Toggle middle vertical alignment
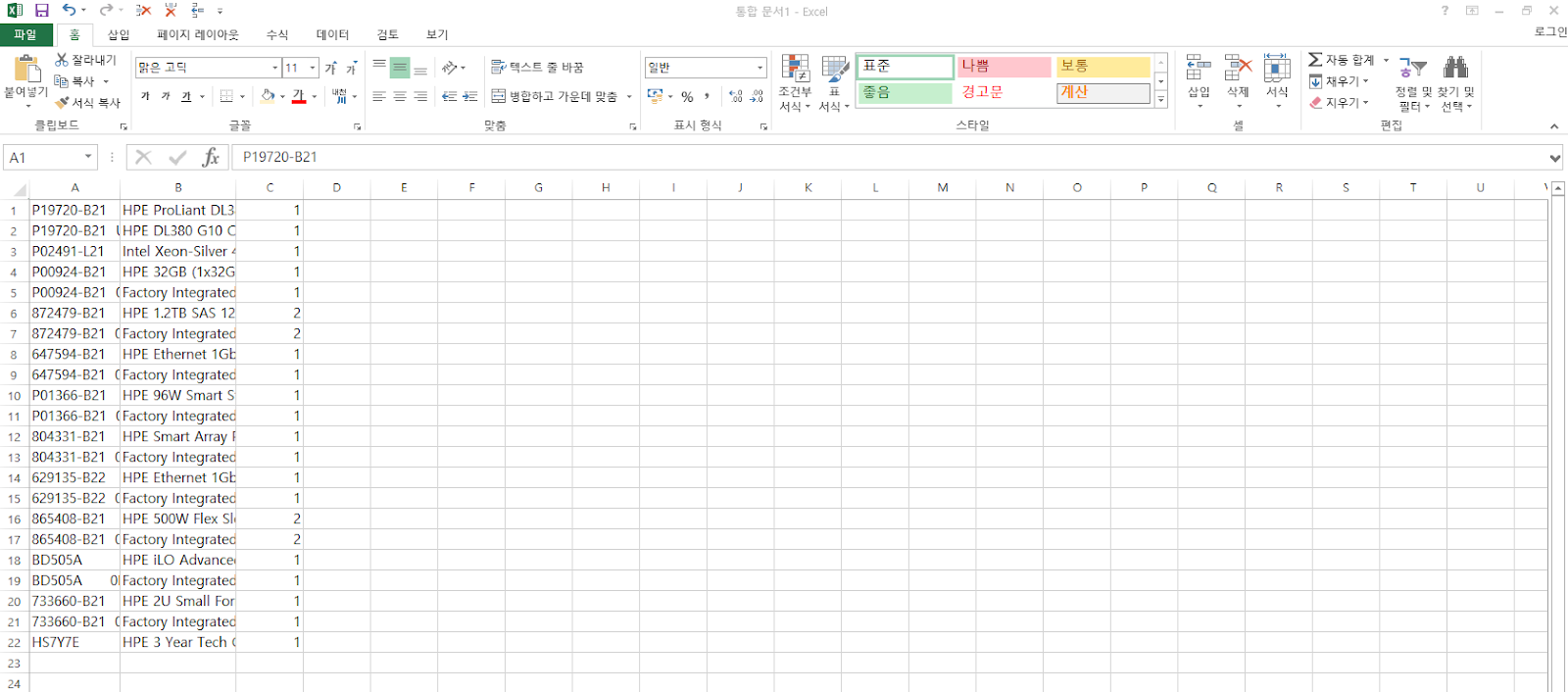 (400, 68)
